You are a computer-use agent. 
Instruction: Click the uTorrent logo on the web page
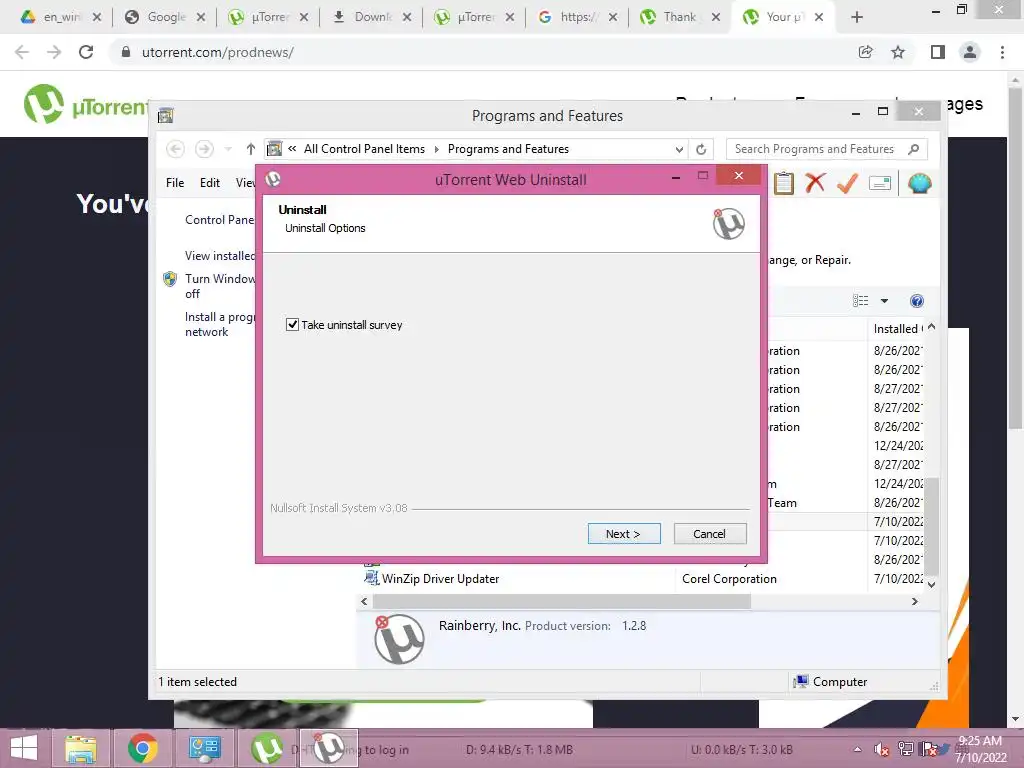point(85,104)
